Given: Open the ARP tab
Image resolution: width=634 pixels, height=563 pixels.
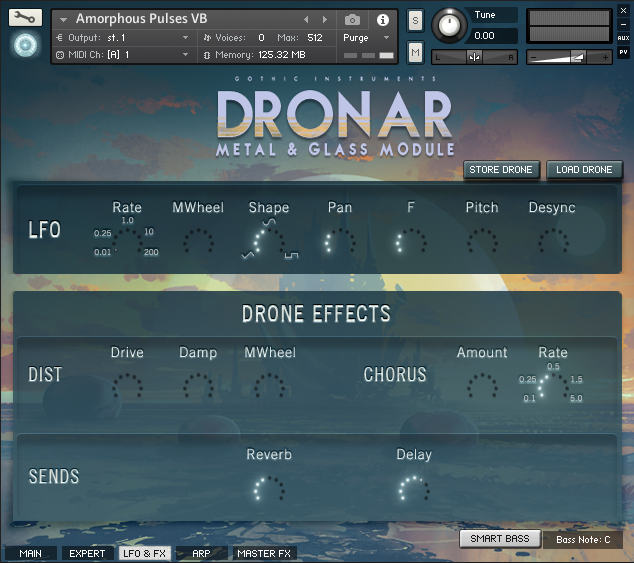Looking at the screenshot, I should click(201, 553).
